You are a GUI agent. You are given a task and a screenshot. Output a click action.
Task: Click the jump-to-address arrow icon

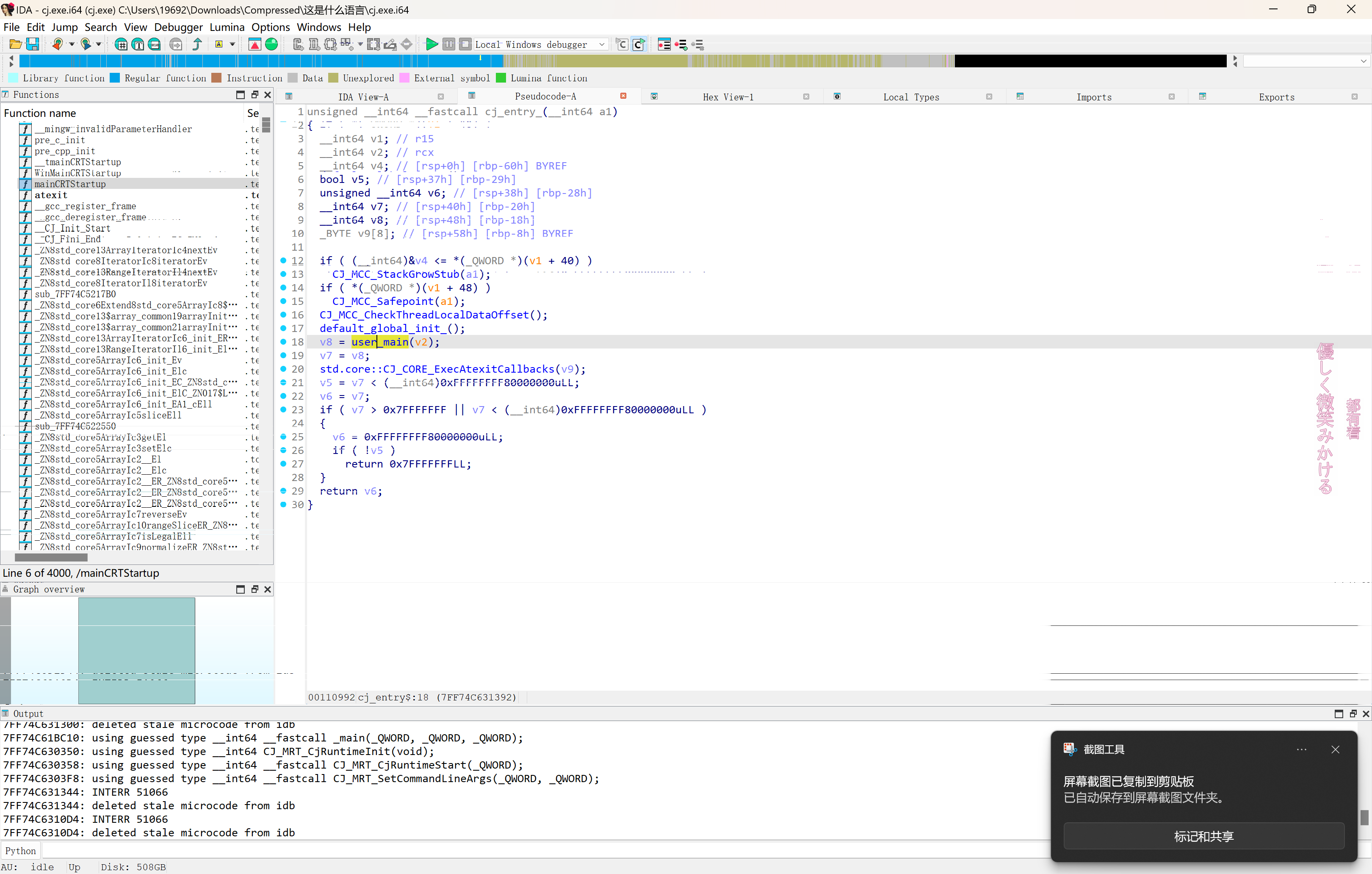tap(176, 44)
